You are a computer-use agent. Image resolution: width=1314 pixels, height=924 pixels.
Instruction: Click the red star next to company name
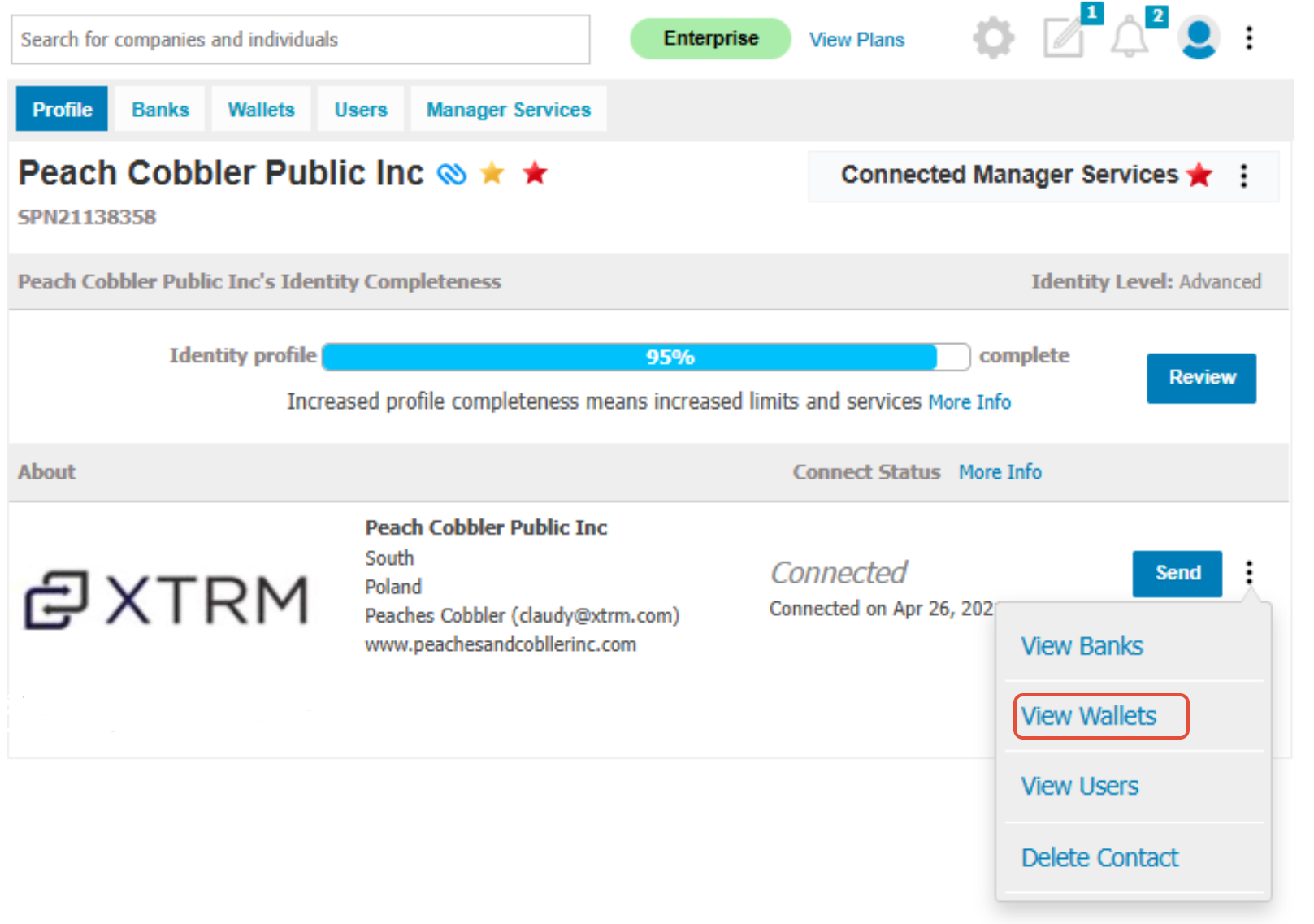[535, 172]
